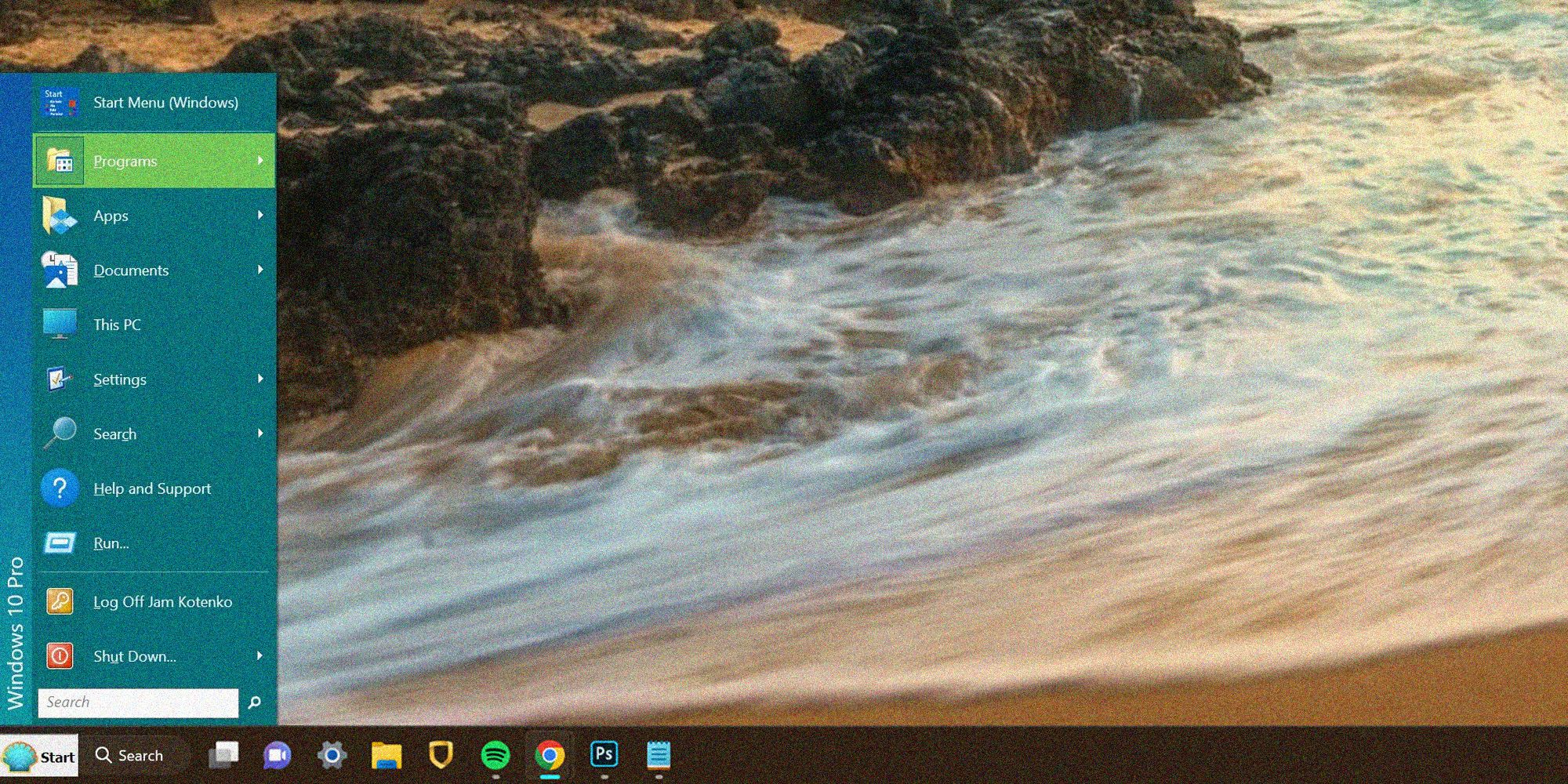The height and width of the screenshot is (784, 1568).
Task: Switch to Google Chrome in the taskbar
Action: 550,756
